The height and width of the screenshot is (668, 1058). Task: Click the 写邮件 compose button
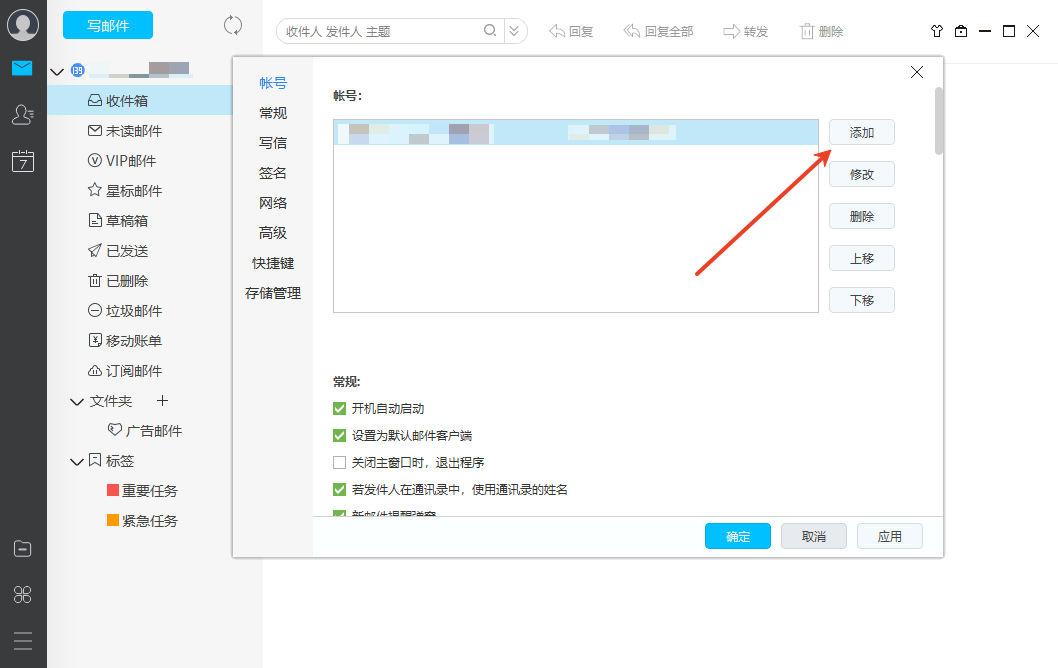pyautogui.click(x=108, y=26)
